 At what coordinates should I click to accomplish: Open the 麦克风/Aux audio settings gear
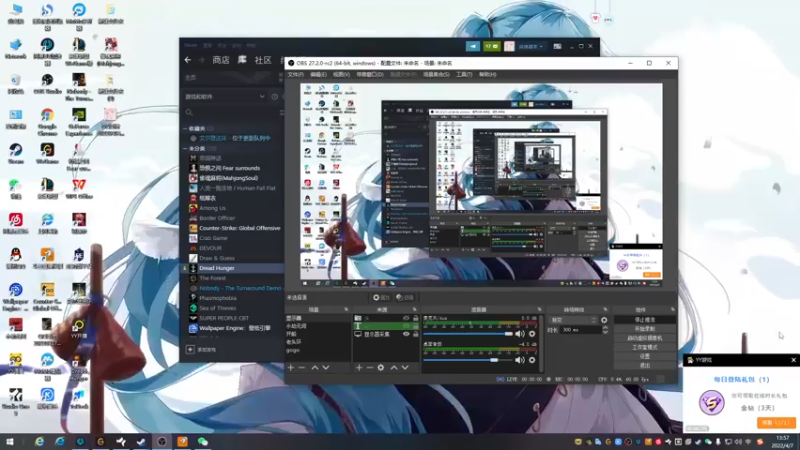tap(532, 334)
